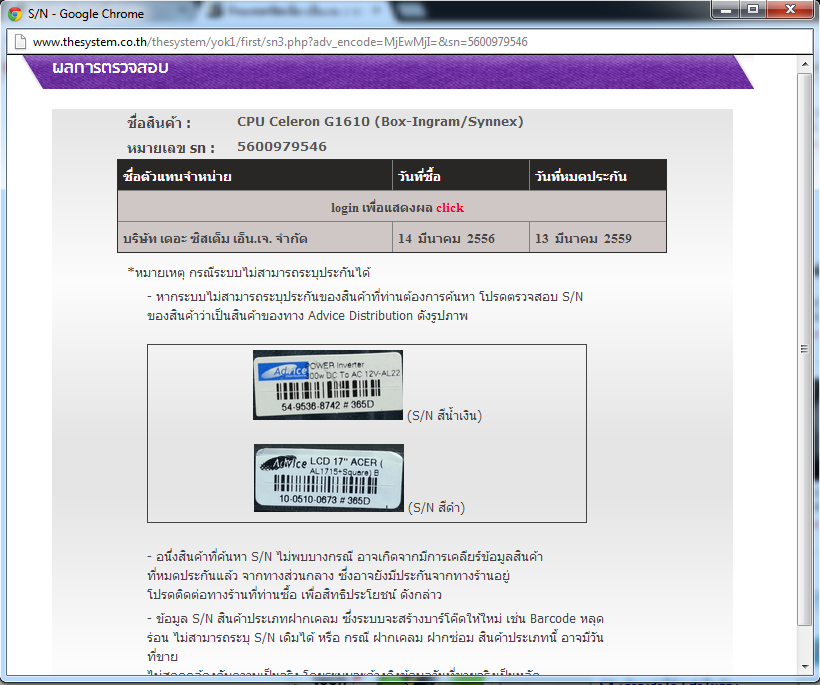The height and width of the screenshot is (685, 820).
Task: Click warranty expiry '13 มีนาคม 2559' cell
Action: tap(598, 238)
